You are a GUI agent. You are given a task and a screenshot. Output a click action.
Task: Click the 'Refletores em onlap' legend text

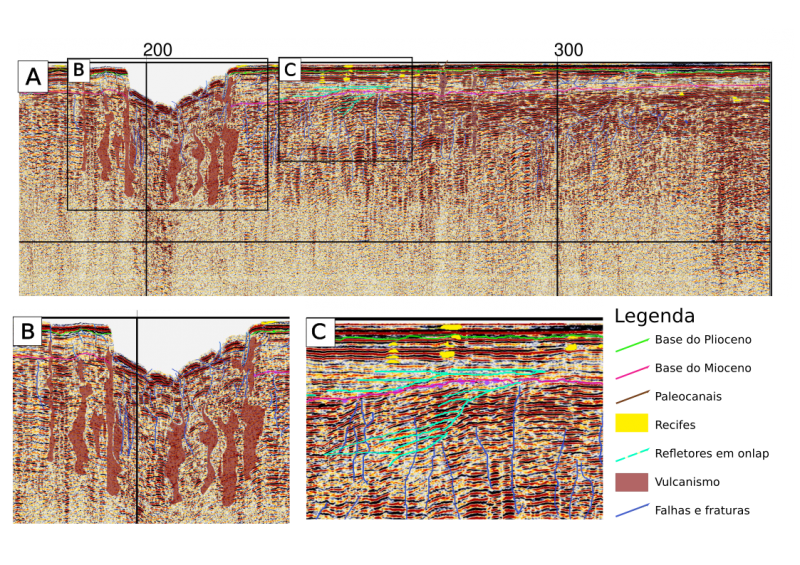pyautogui.click(x=712, y=453)
